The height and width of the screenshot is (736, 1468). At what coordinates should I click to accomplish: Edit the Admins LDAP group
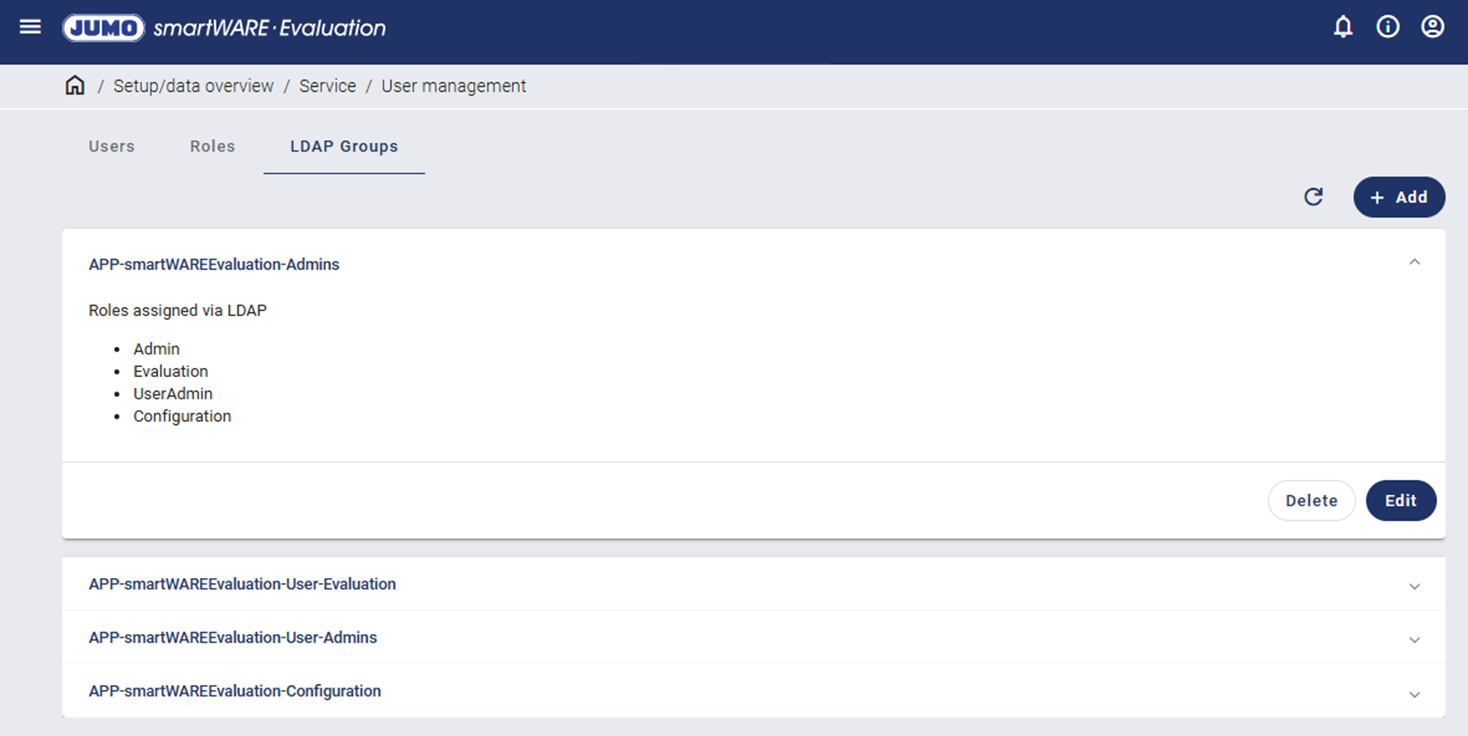point(1400,501)
